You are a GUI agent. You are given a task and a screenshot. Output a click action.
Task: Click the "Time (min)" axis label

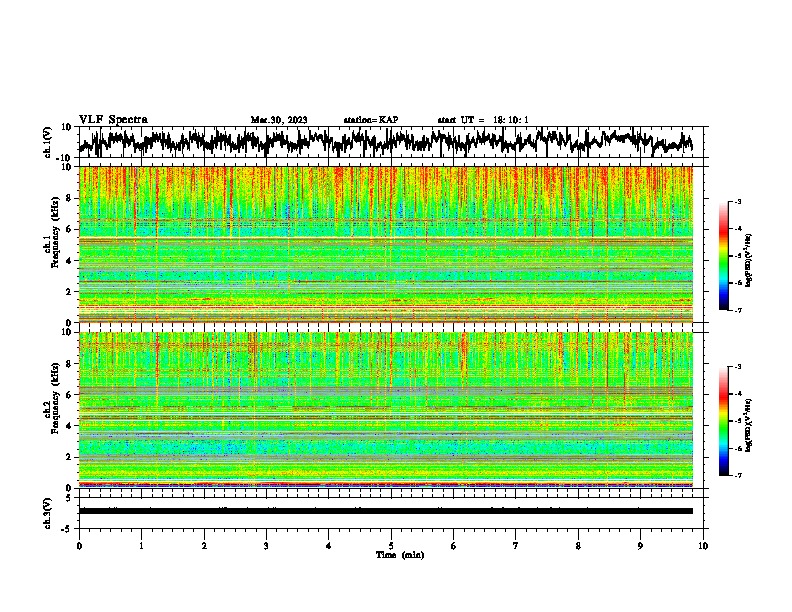(x=400, y=555)
